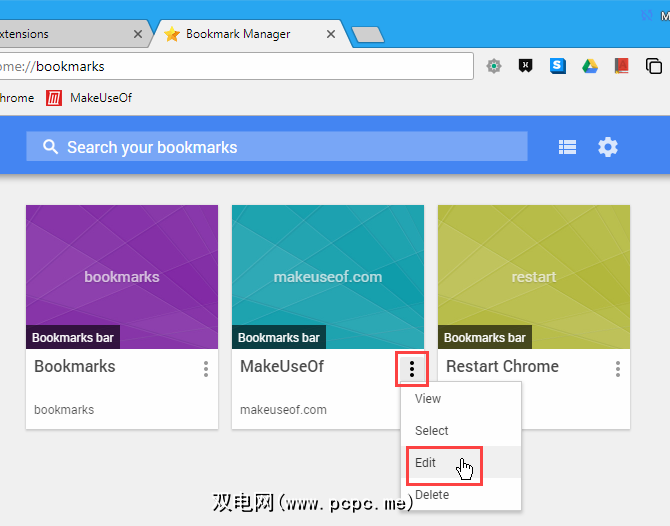Click Bookmarks bar label on bookmarks card
670x526 pixels.
[x=73, y=338]
